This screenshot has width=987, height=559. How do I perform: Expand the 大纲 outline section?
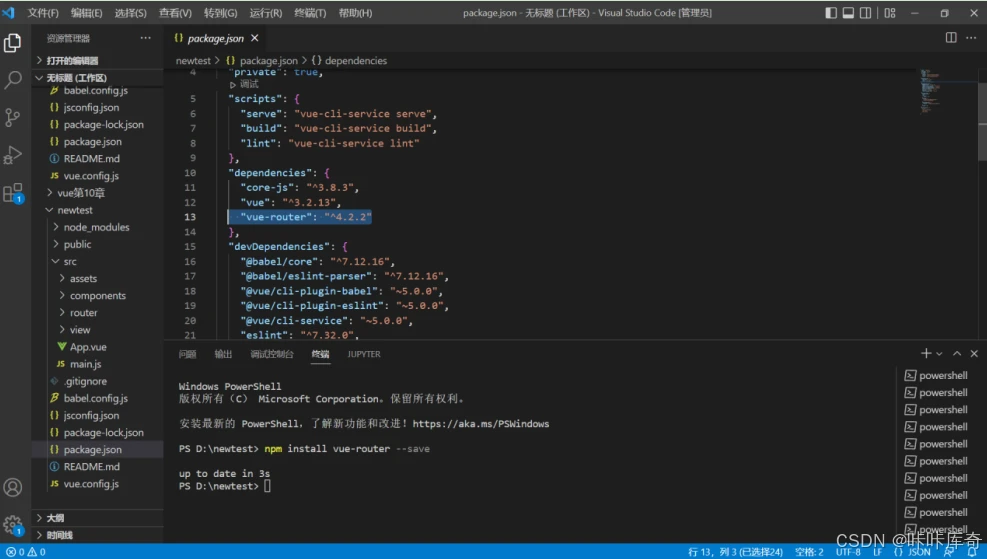(x=98, y=517)
